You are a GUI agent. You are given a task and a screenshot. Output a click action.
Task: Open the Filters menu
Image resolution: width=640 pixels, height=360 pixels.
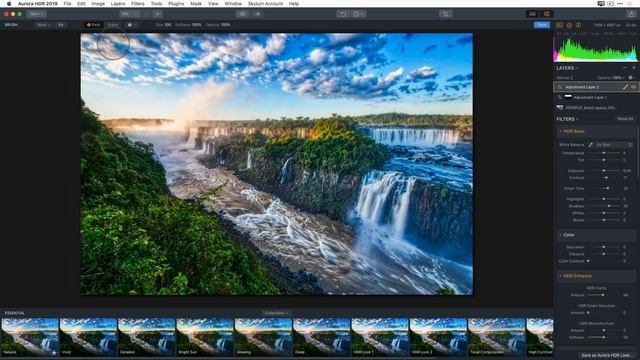(138, 4)
